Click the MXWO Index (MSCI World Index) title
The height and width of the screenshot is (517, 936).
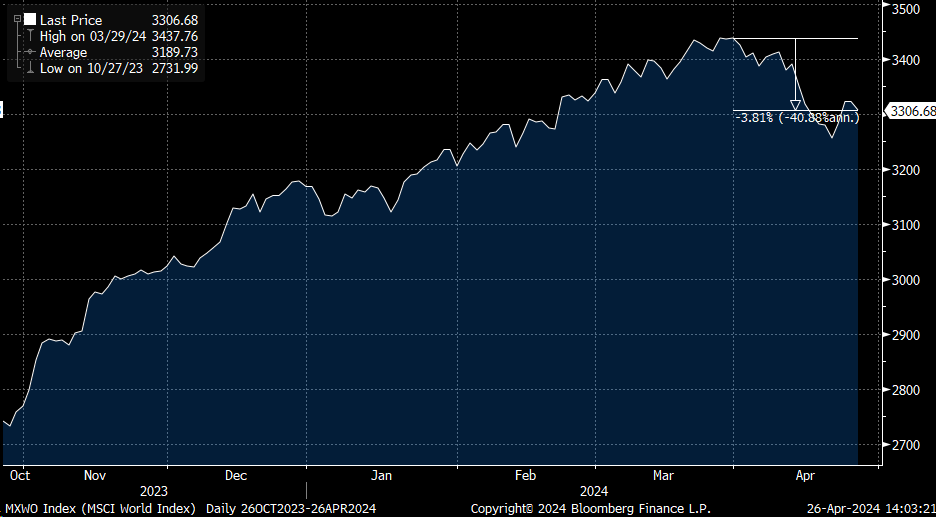click(100, 508)
